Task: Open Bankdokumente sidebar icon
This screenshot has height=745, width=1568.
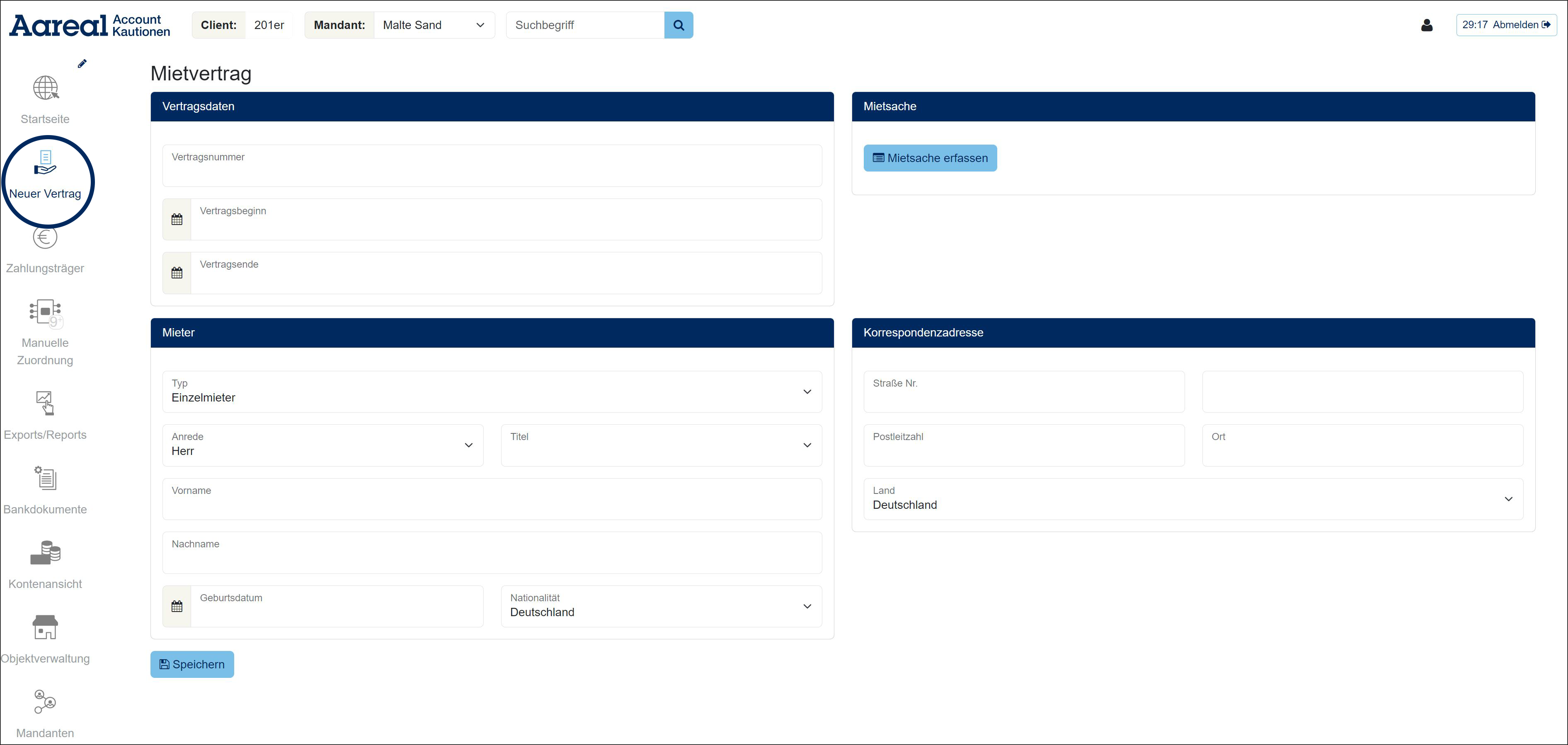Action: pyautogui.click(x=45, y=478)
